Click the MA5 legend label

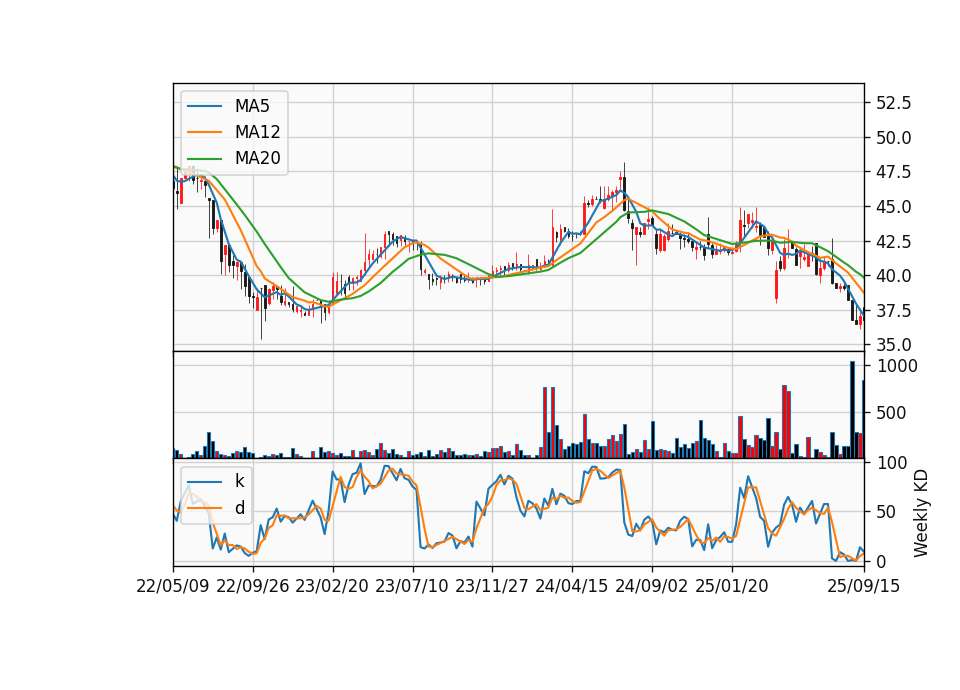pyautogui.click(x=252, y=106)
